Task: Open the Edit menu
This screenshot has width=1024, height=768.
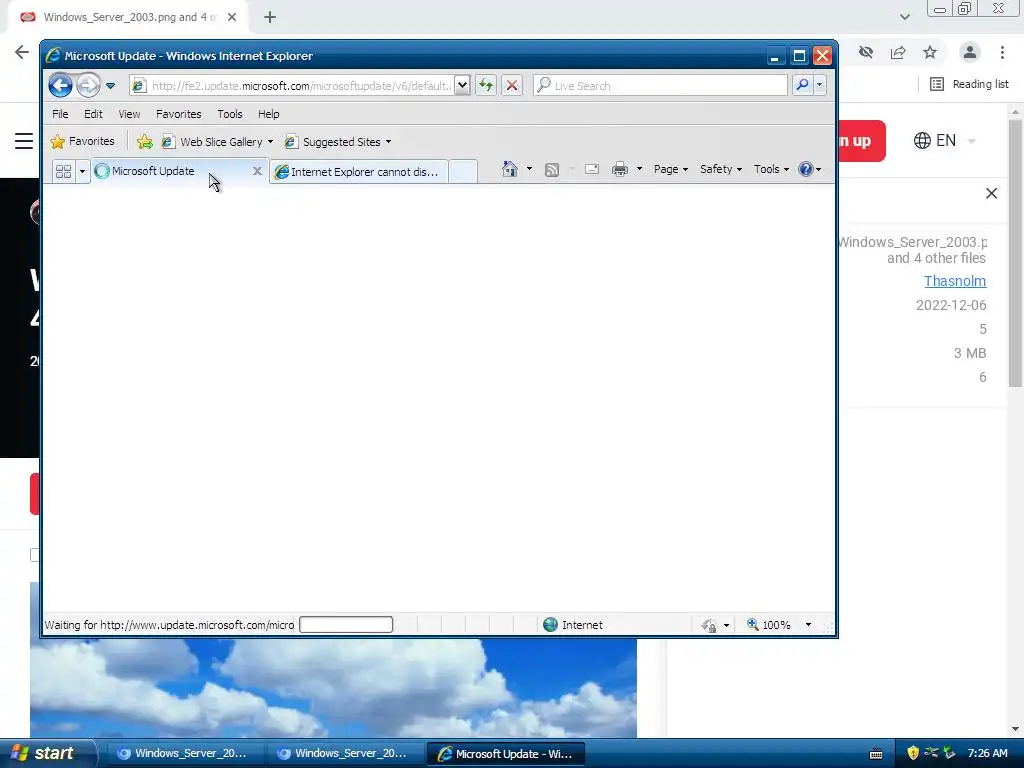Action: [x=93, y=114]
